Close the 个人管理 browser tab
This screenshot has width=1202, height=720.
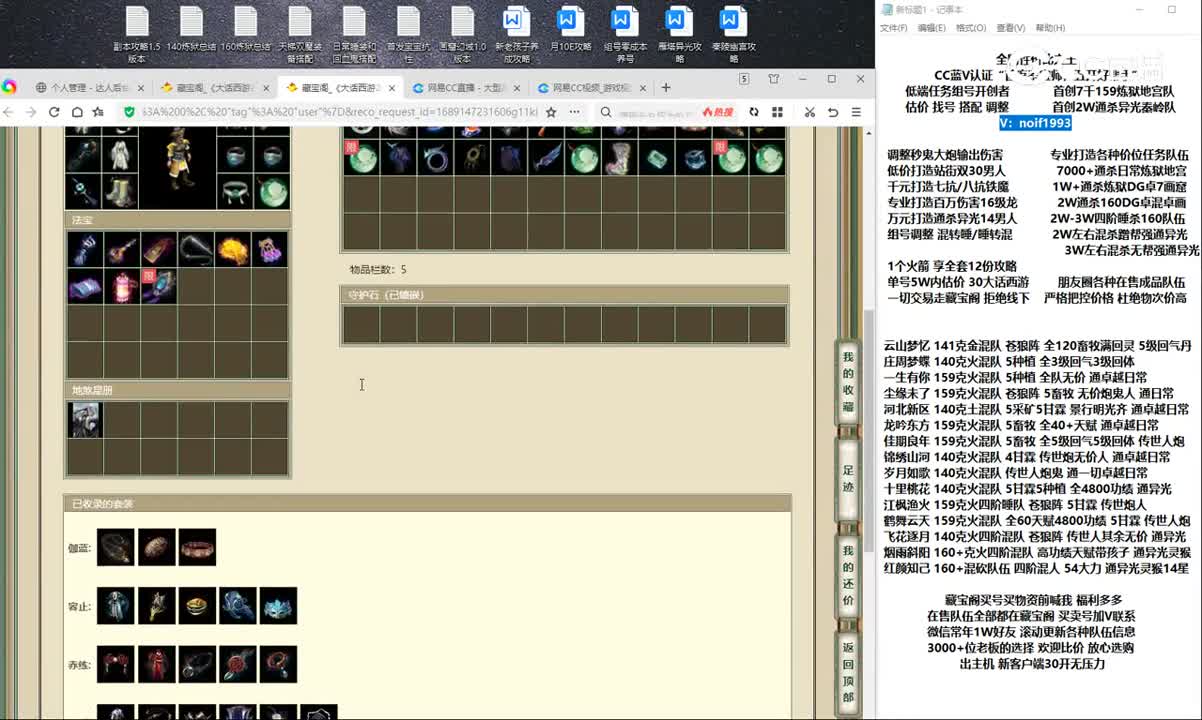coord(141,88)
